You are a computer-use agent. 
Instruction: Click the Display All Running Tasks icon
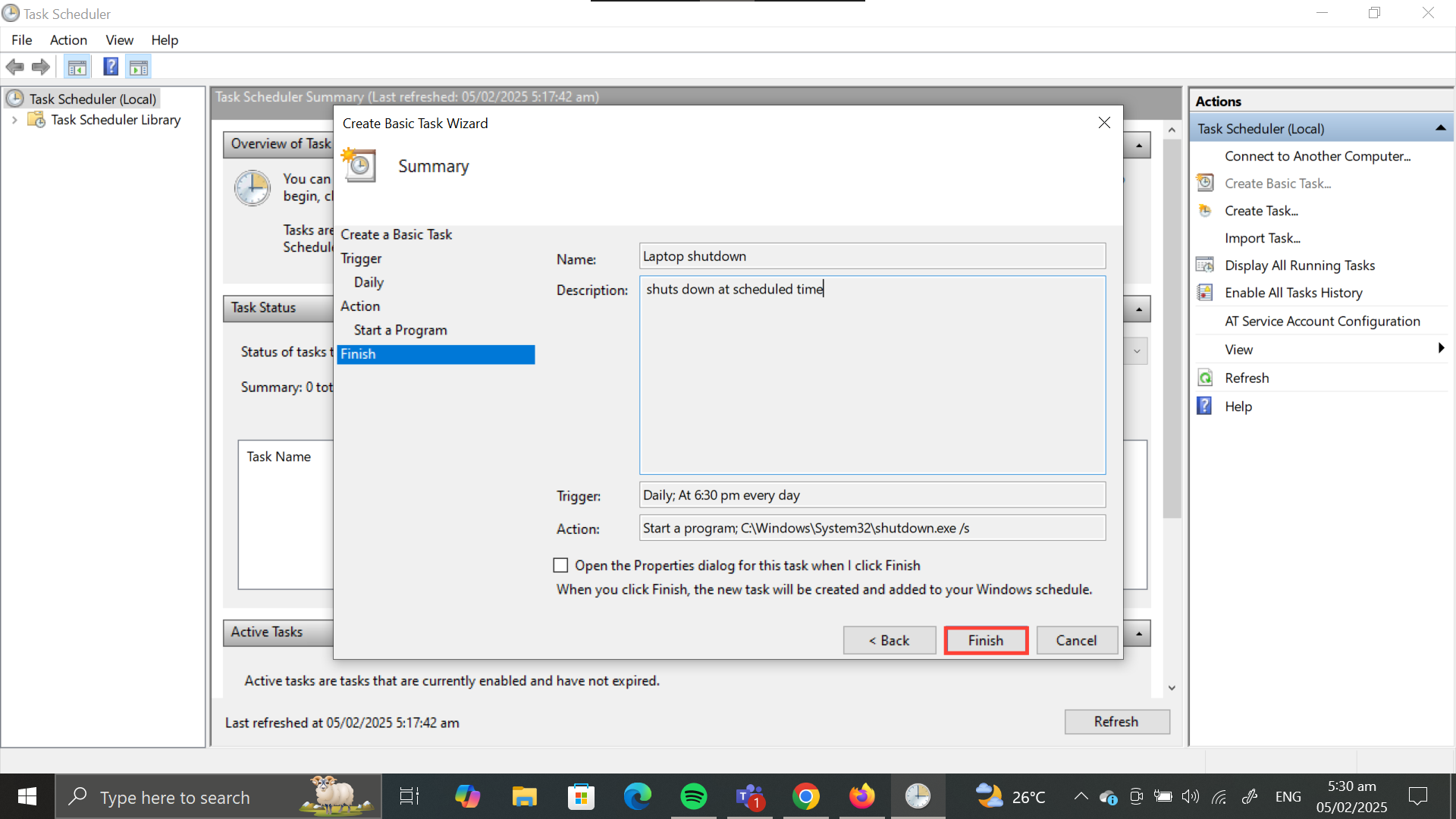1205,265
